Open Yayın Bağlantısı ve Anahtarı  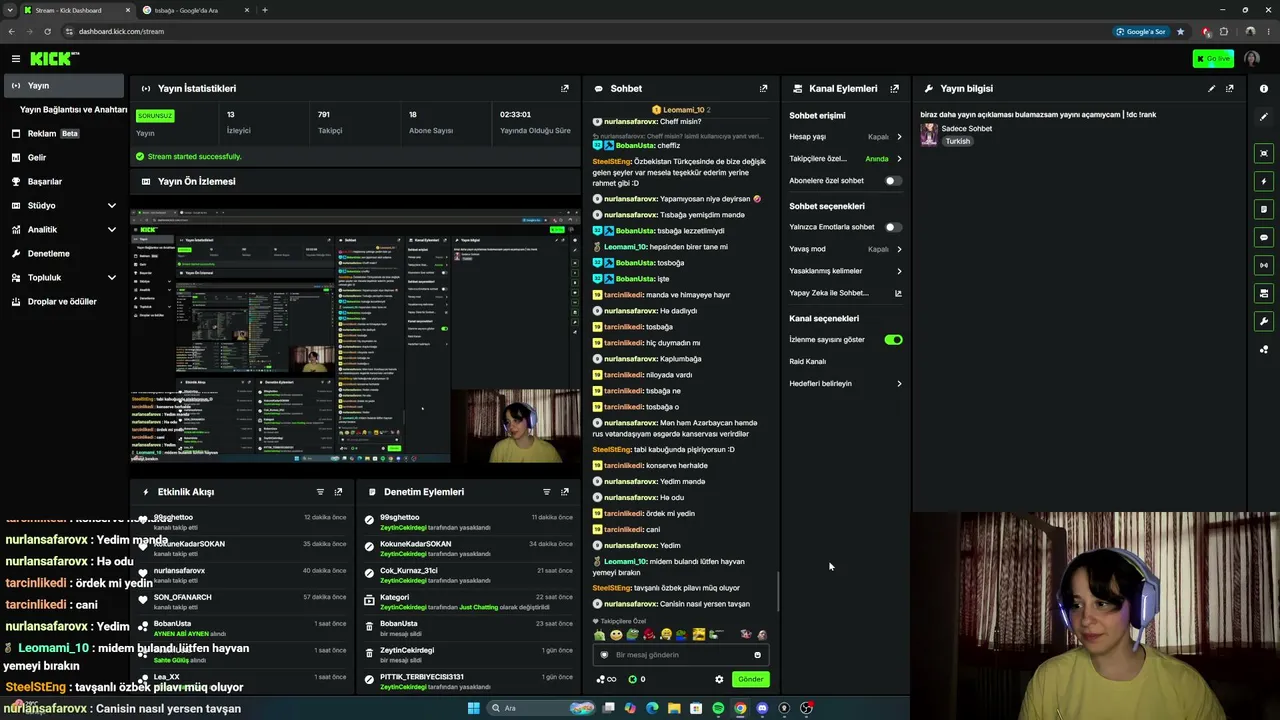point(73,110)
